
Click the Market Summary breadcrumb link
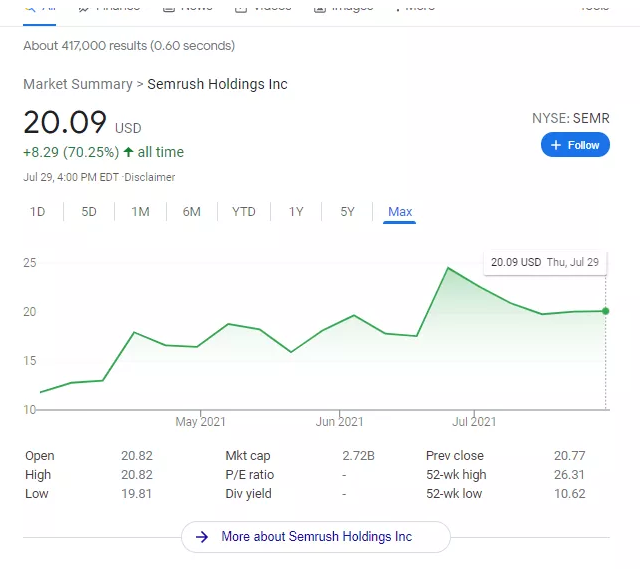point(78,84)
